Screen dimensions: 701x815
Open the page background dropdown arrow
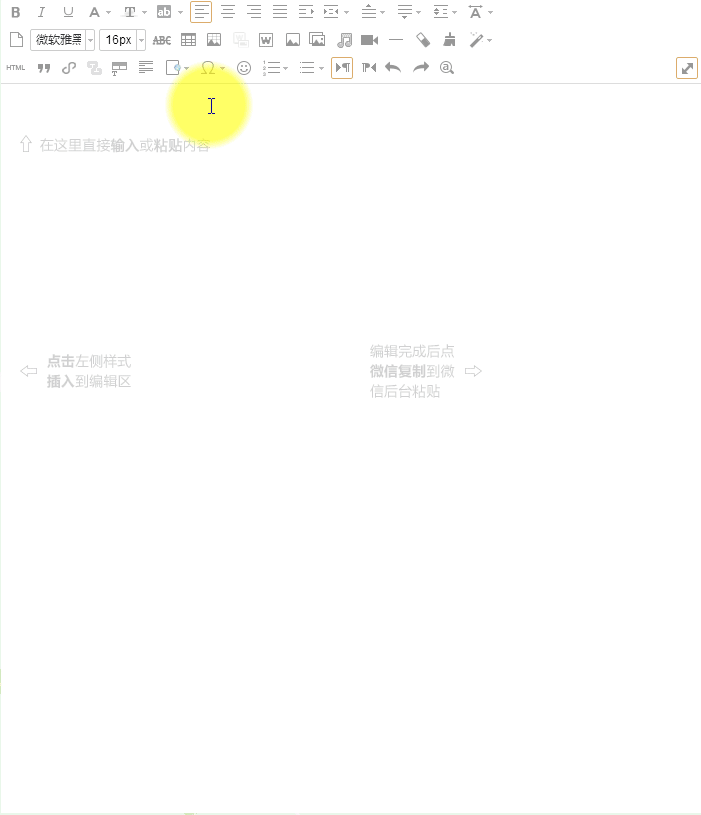(187, 68)
